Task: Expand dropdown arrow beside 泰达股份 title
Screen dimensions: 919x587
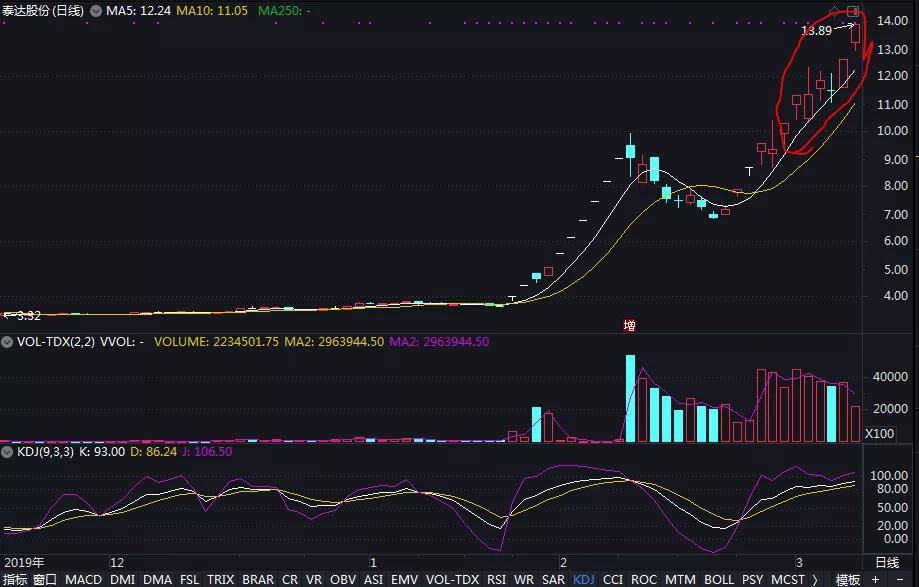Action: [95, 10]
